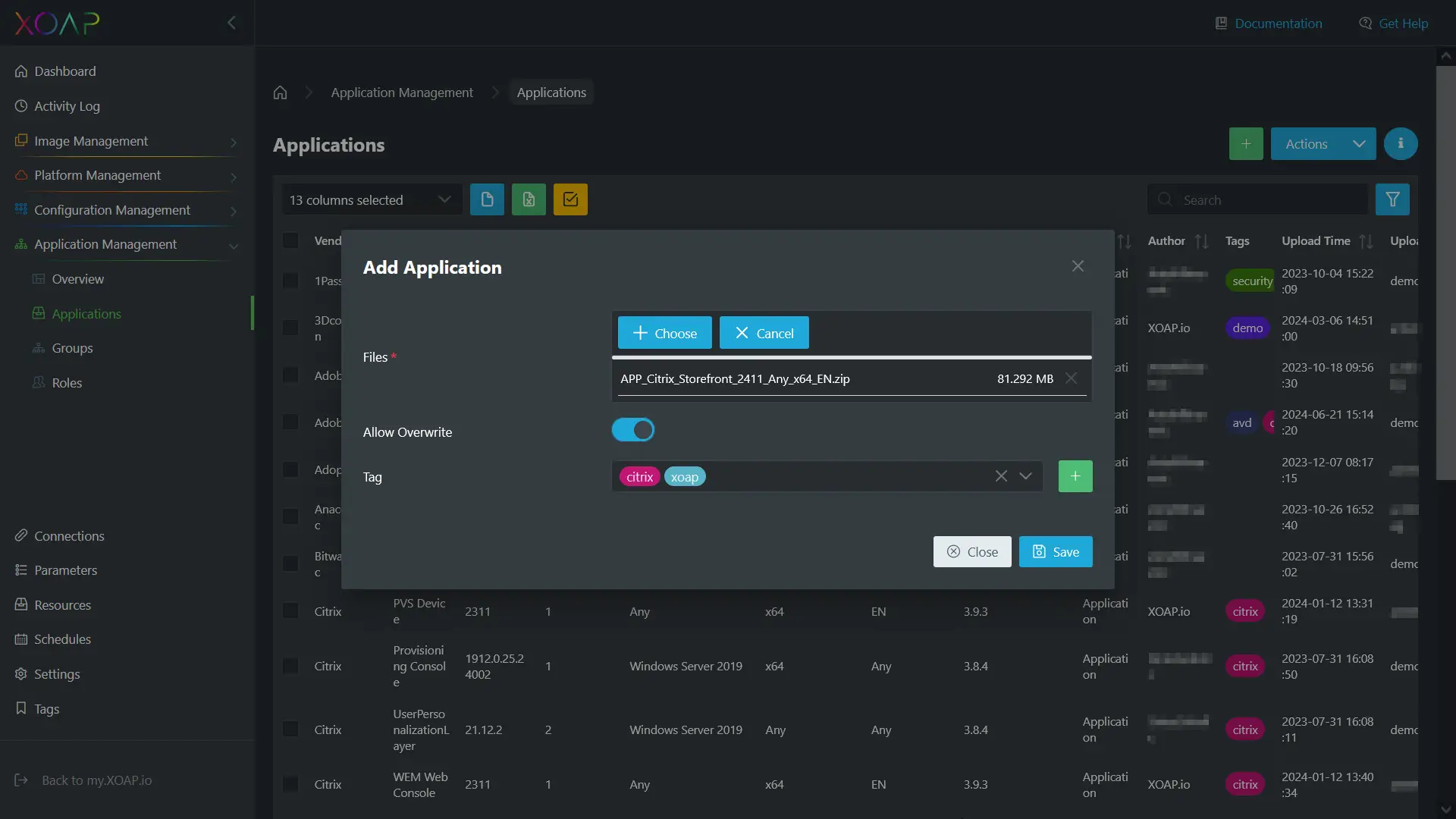Check the select-all checkbox in table header
The height and width of the screenshot is (819, 1456).
290,240
